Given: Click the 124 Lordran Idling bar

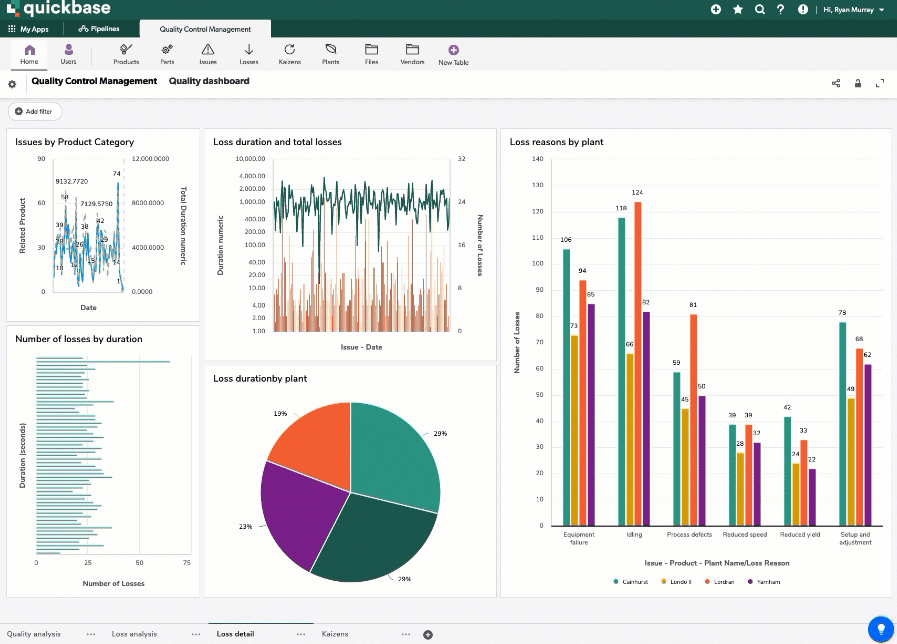Looking at the screenshot, I should click(638, 364).
